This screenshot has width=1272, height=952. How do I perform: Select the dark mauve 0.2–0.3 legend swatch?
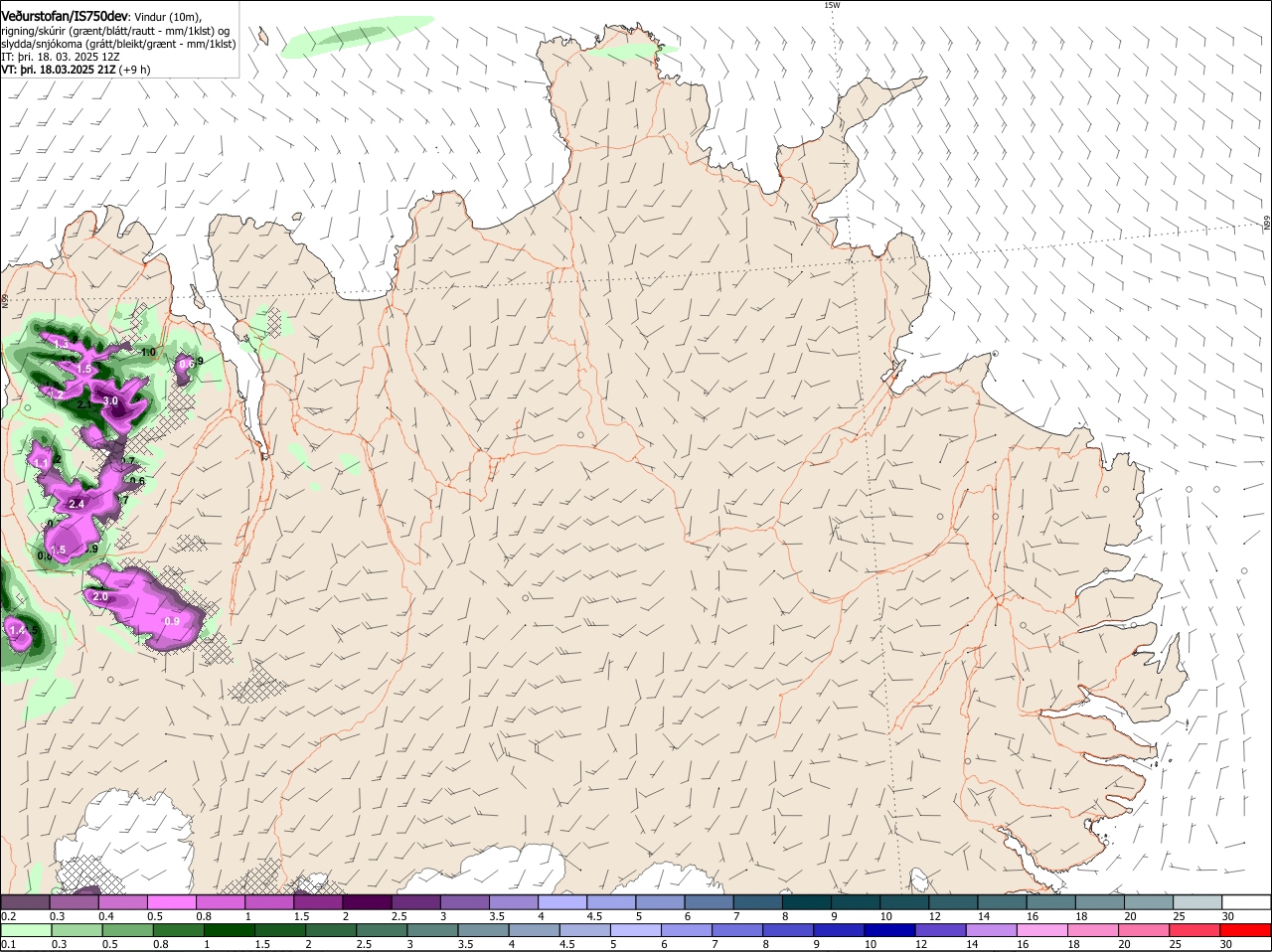[25, 901]
